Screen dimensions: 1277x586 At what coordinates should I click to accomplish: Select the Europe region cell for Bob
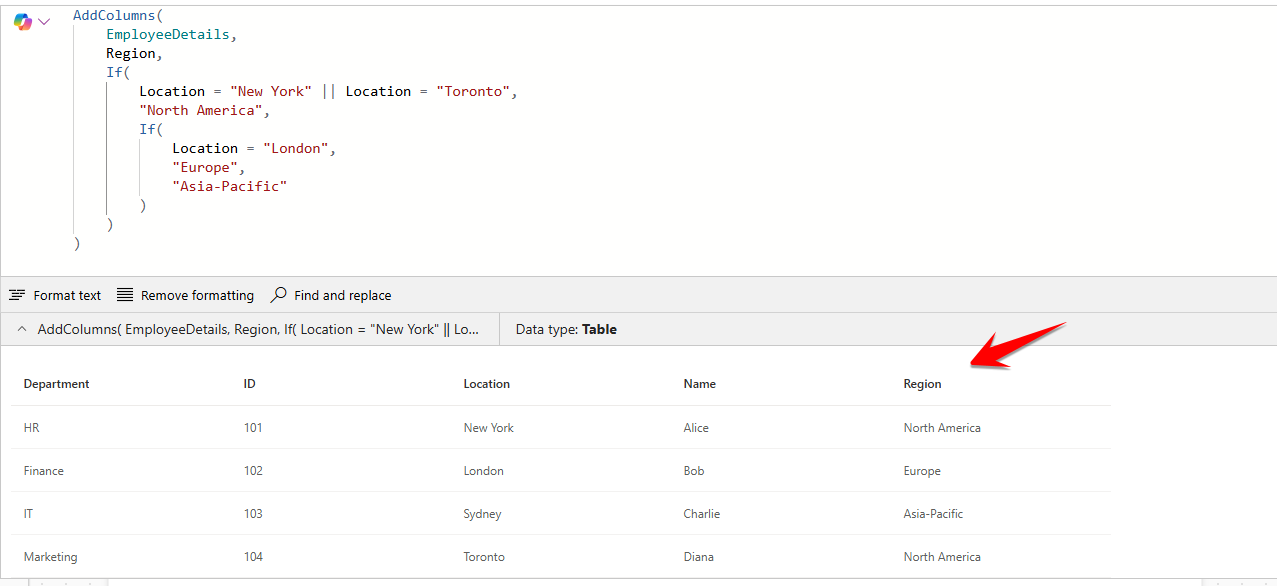tap(922, 471)
